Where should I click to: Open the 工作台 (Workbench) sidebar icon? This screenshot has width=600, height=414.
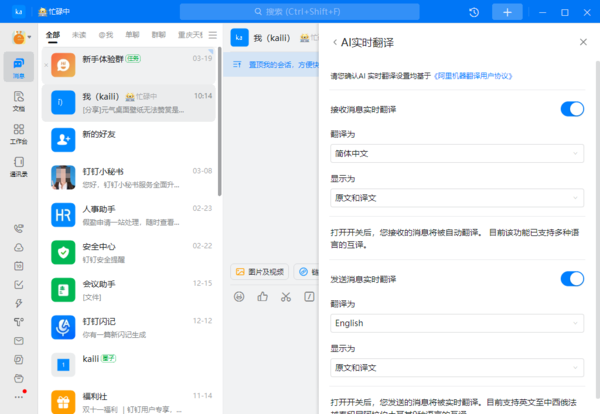coord(18,134)
